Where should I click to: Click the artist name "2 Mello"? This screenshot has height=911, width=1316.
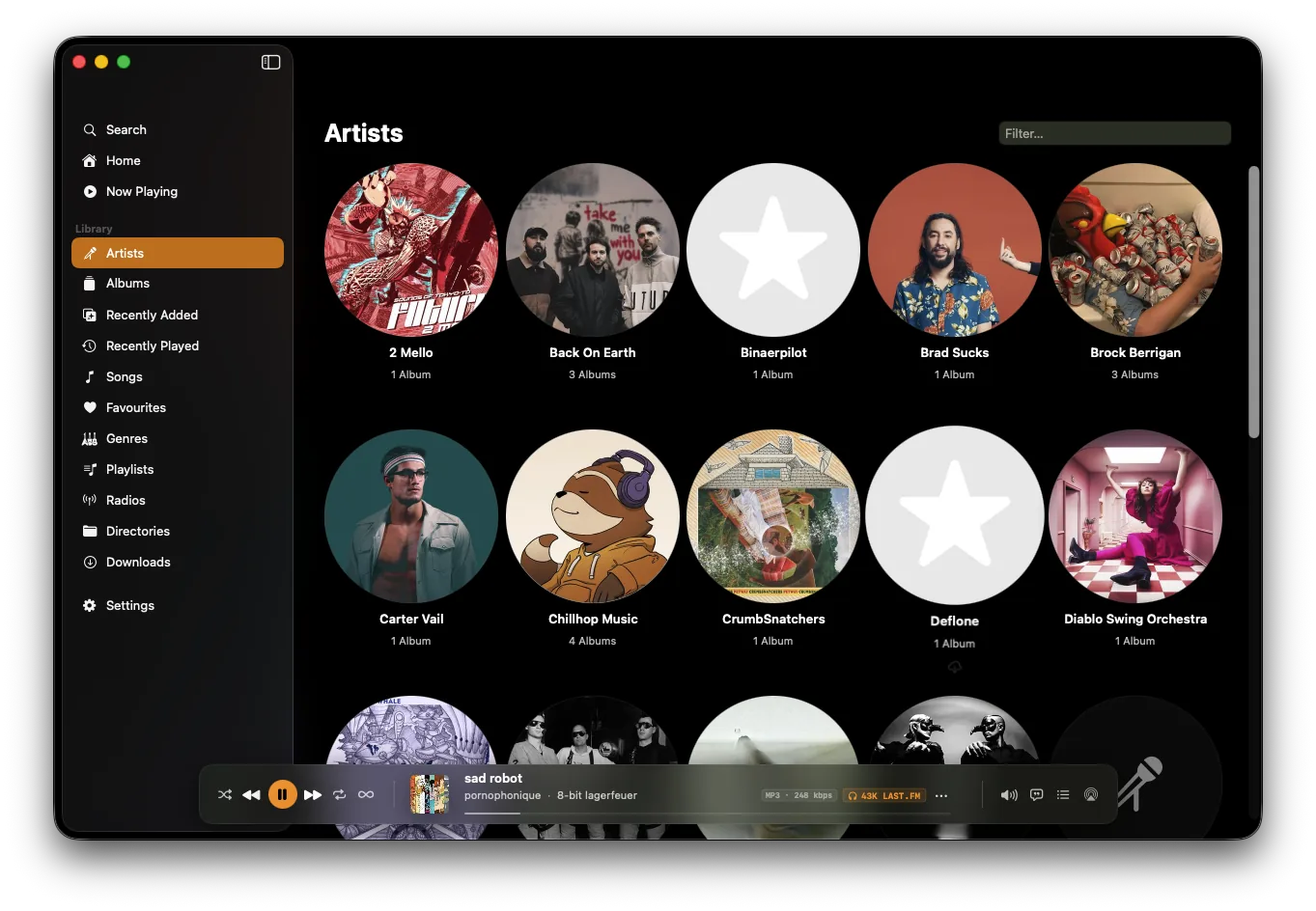tap(411, 353)
